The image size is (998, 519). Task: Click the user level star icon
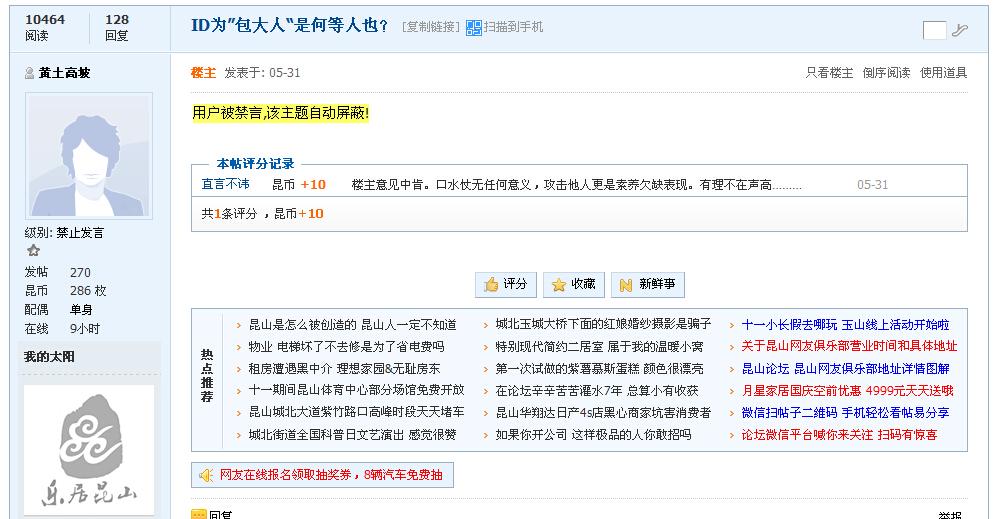pos(33,251)
